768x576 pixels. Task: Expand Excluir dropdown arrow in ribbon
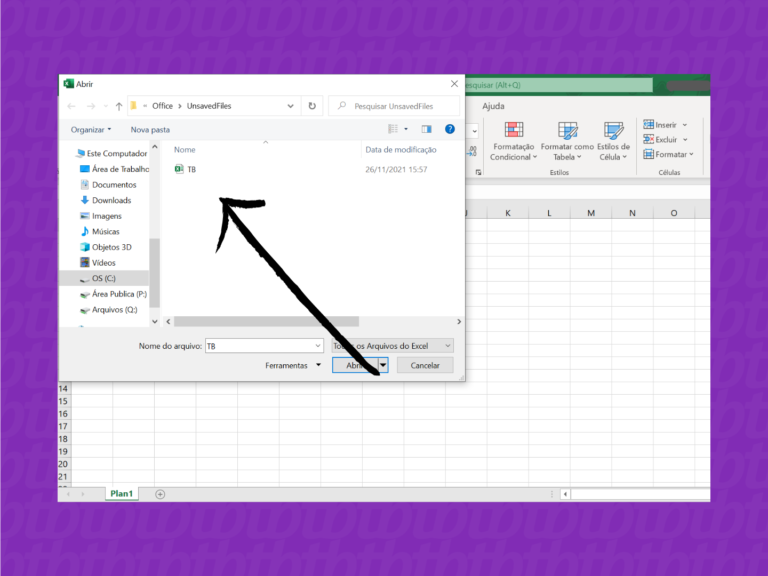point(685,140)
